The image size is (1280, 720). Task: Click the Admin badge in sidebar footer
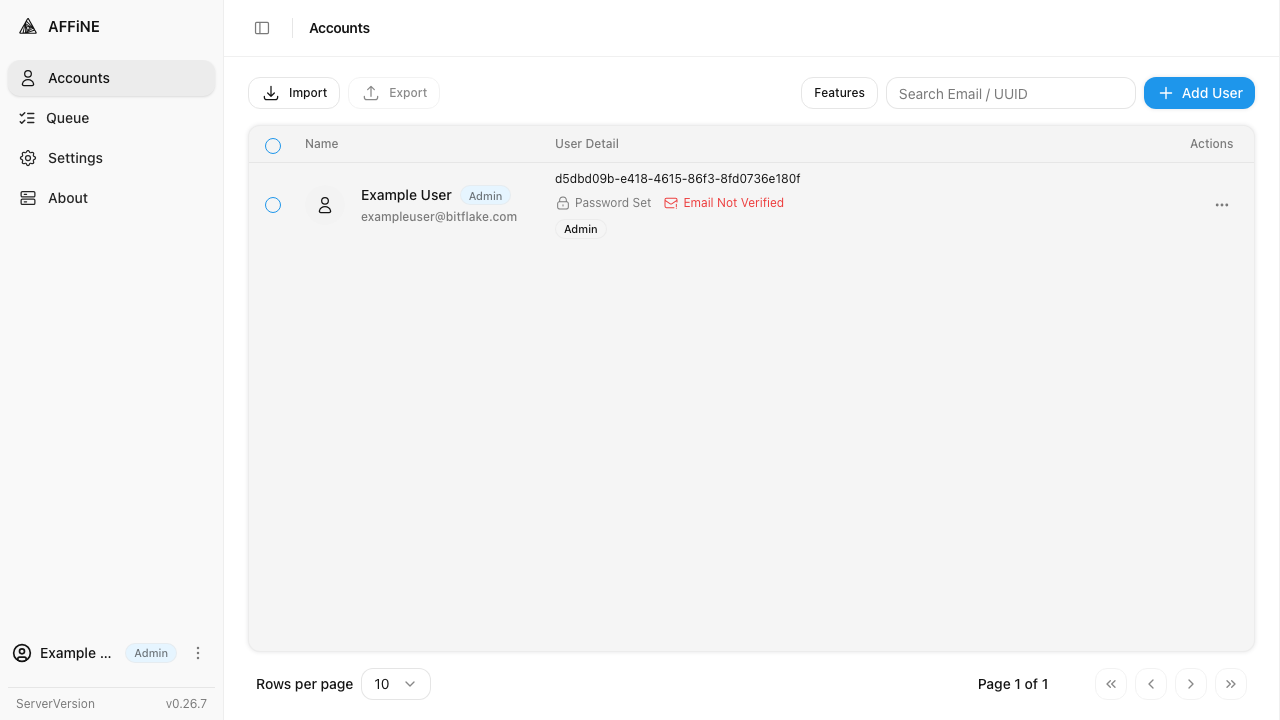(x=151, y=653)
